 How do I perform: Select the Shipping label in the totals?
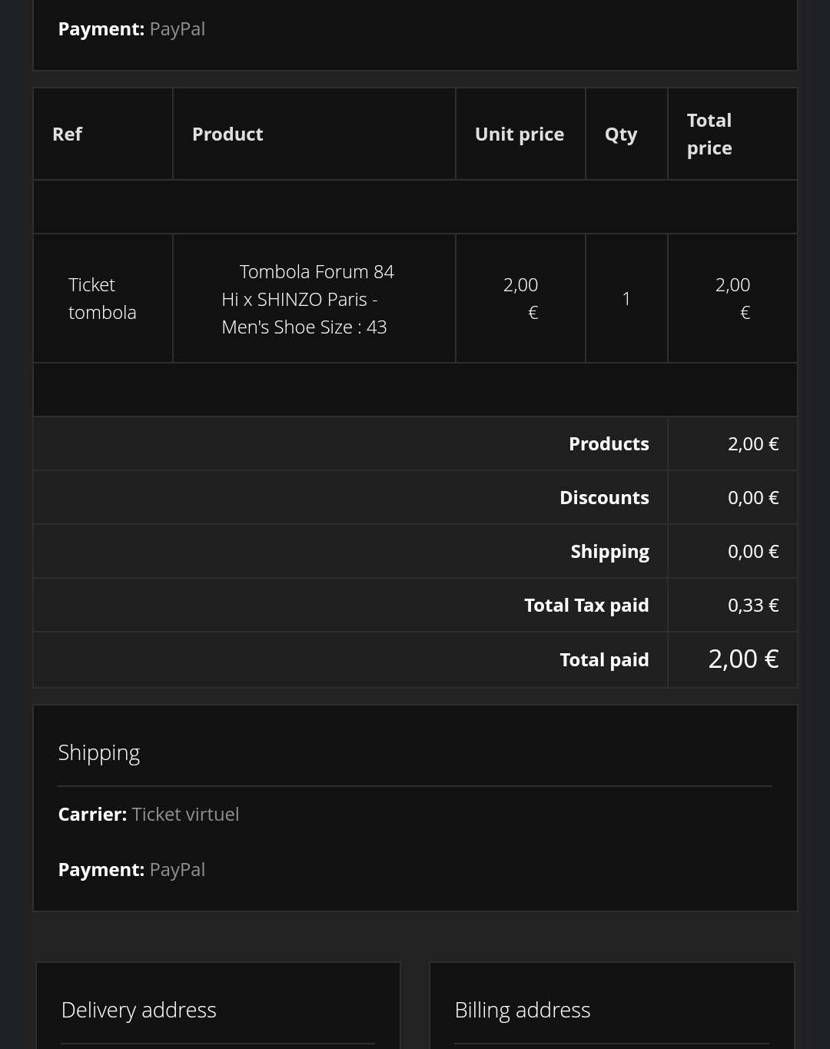click(609, 552)
